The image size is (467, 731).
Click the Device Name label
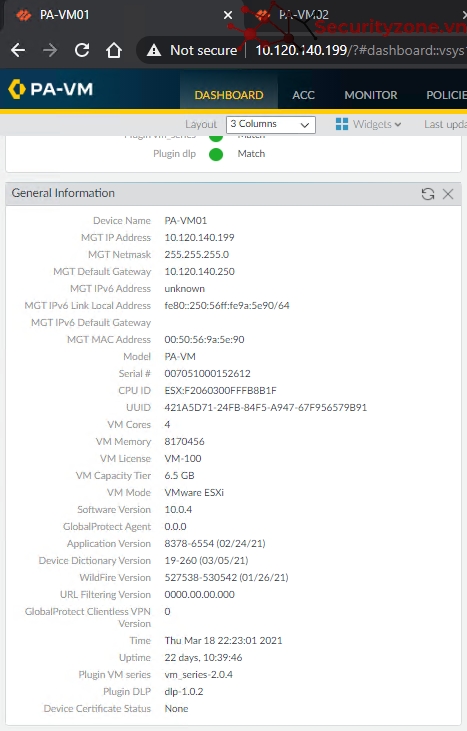tap(122, 221)
